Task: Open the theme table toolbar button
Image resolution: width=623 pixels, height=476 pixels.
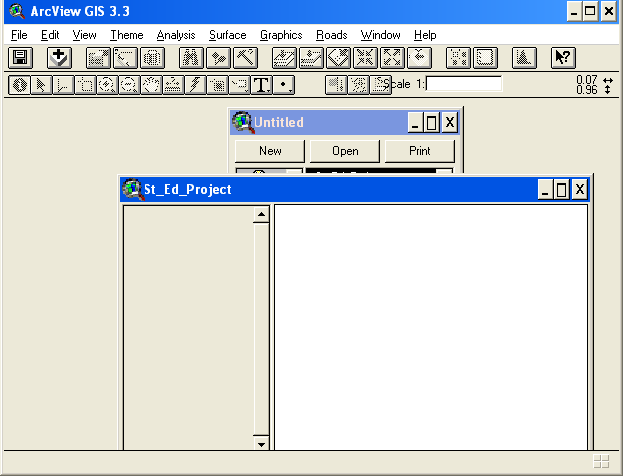Action: click(152, 58)
